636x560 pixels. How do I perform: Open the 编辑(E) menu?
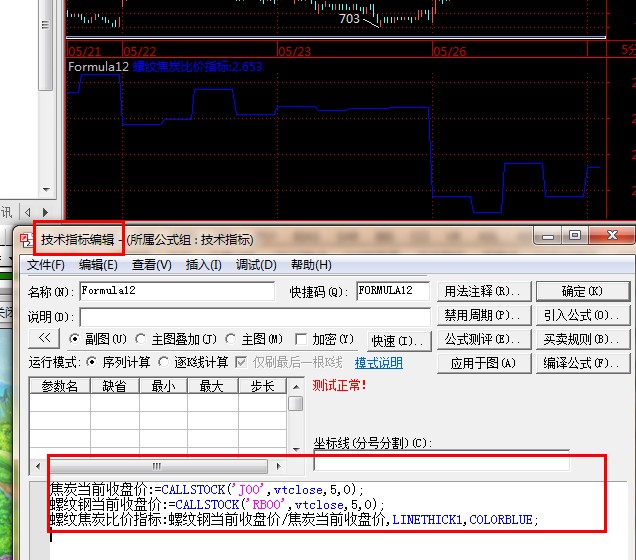coord(98,265)
